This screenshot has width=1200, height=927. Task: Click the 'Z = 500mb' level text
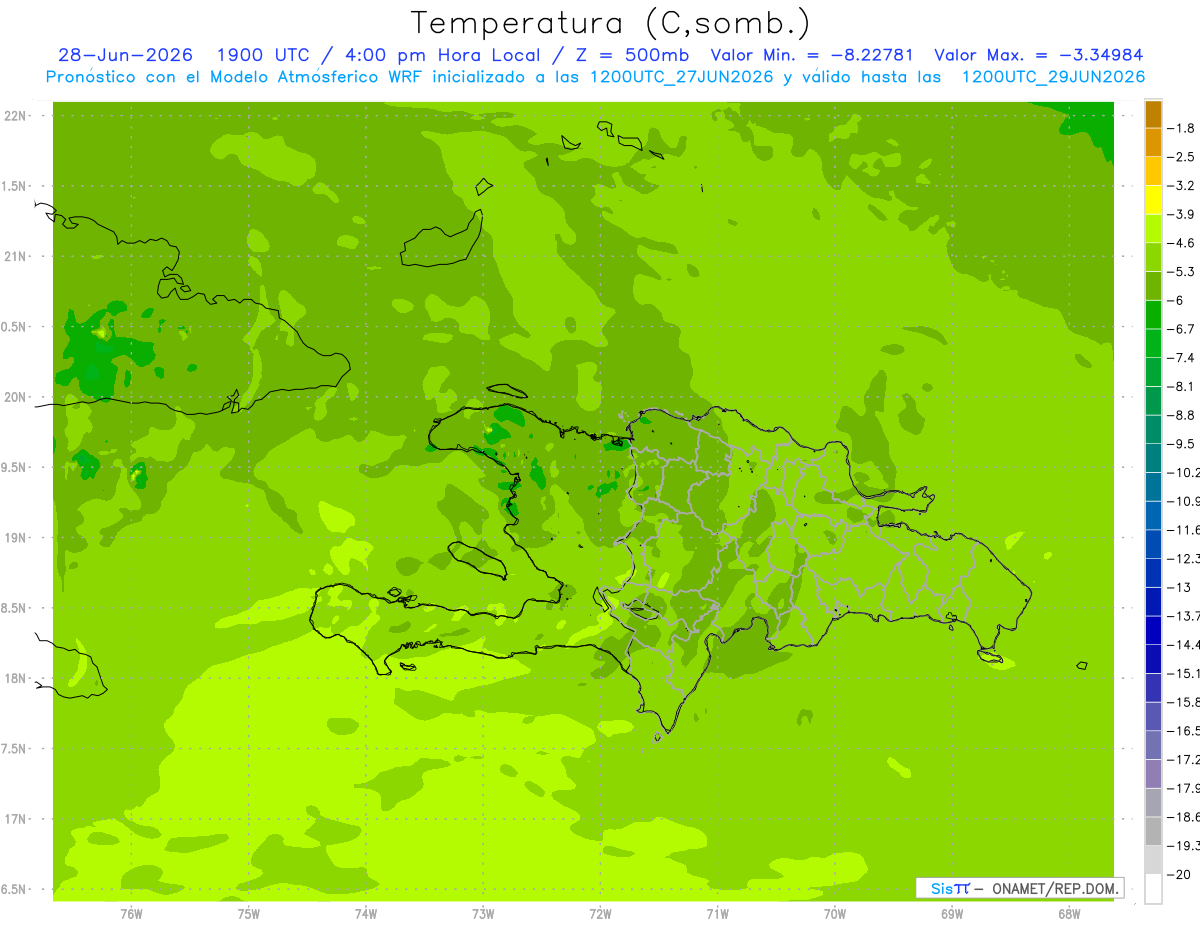tap(627, 55)
